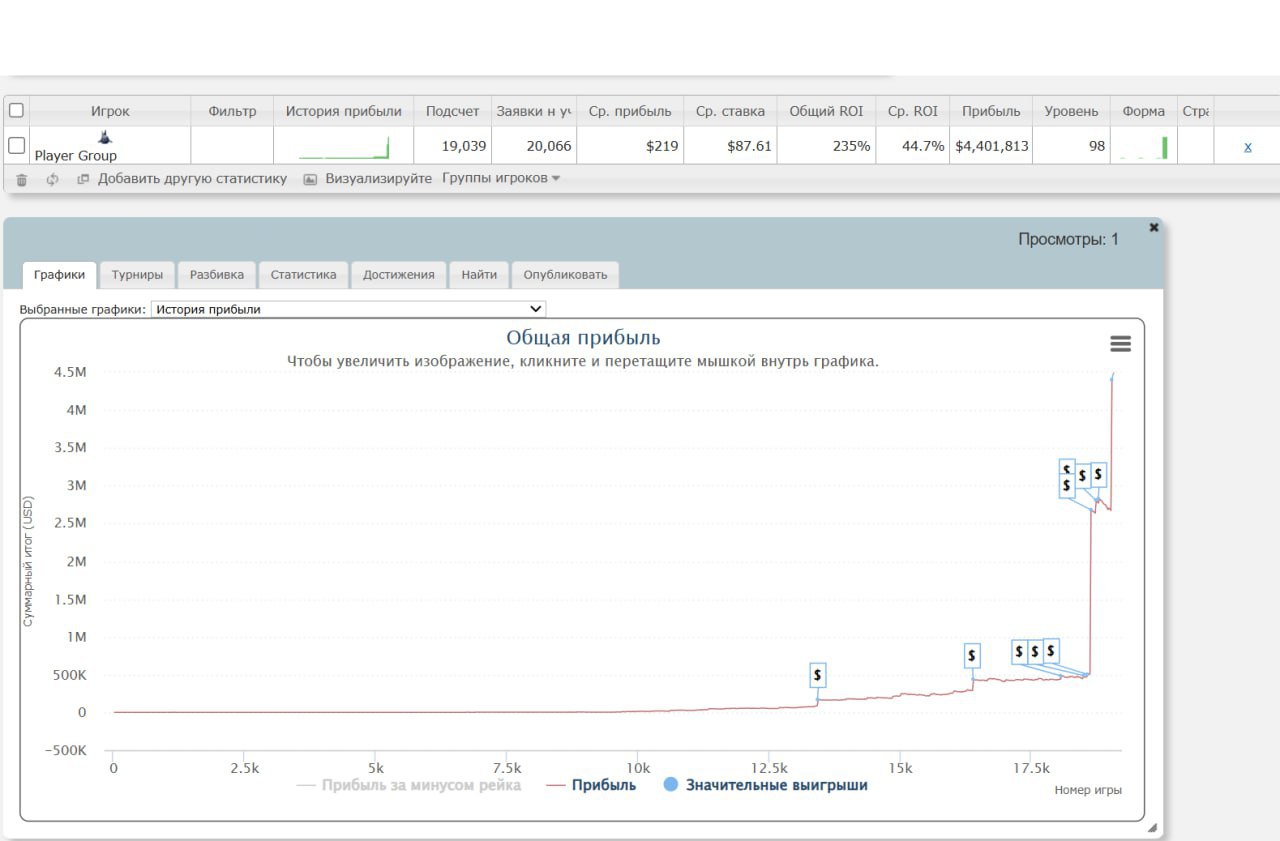Sort by the Игрок column header
1280x841 pixels.
pos(110,111)
